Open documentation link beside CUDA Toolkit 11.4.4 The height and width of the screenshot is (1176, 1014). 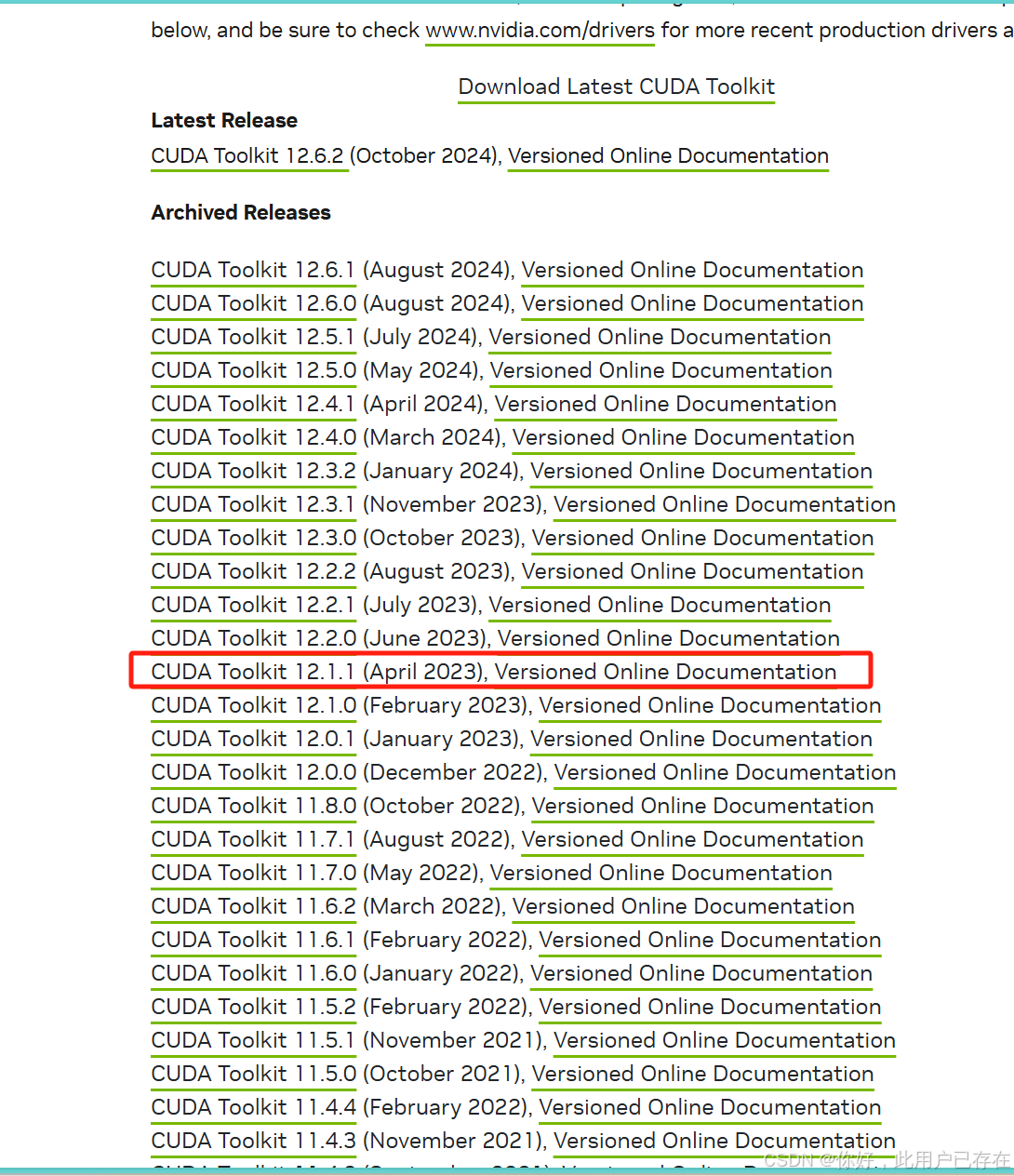pos(711,1107)
